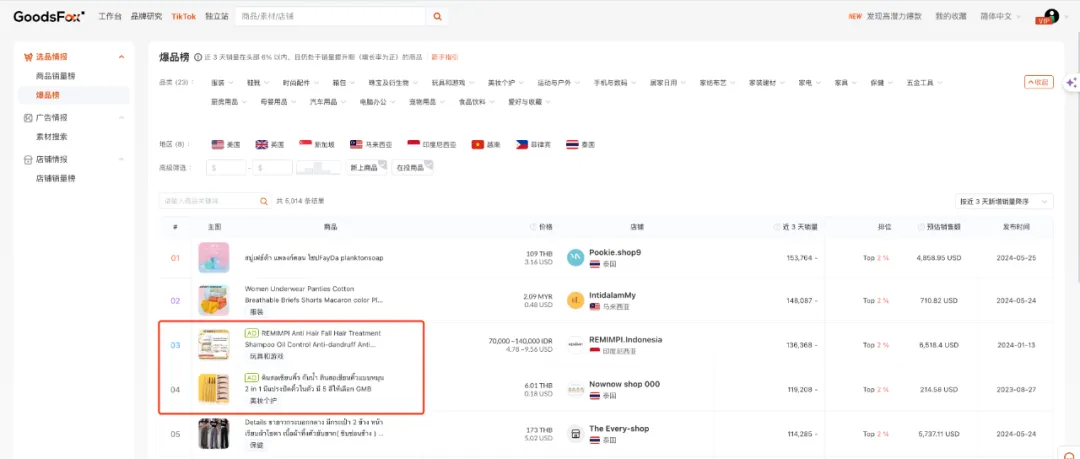Click the info icon beside 爆品榜 title

point(198,57)
